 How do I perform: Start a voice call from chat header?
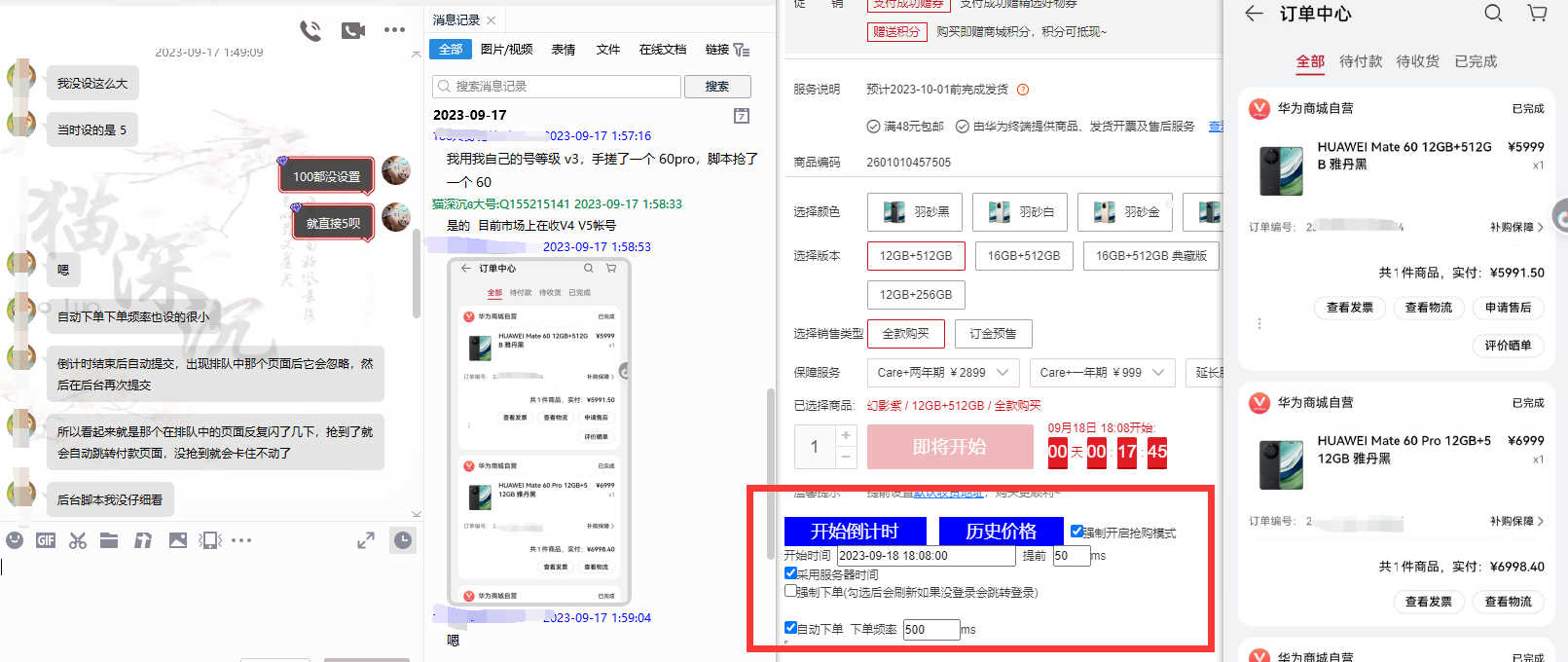click(x=310, y=31)
